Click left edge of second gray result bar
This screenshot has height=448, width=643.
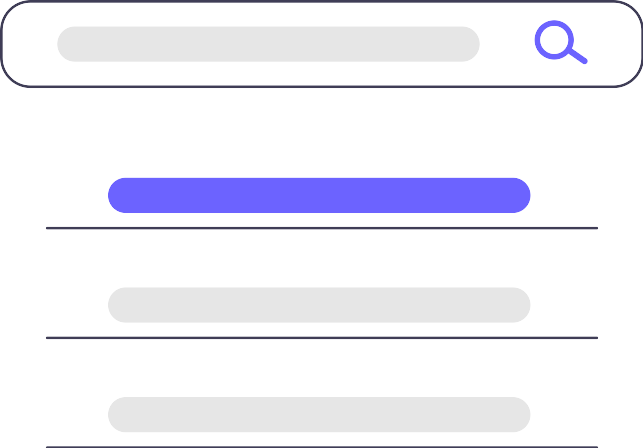[x=120, y=305]
